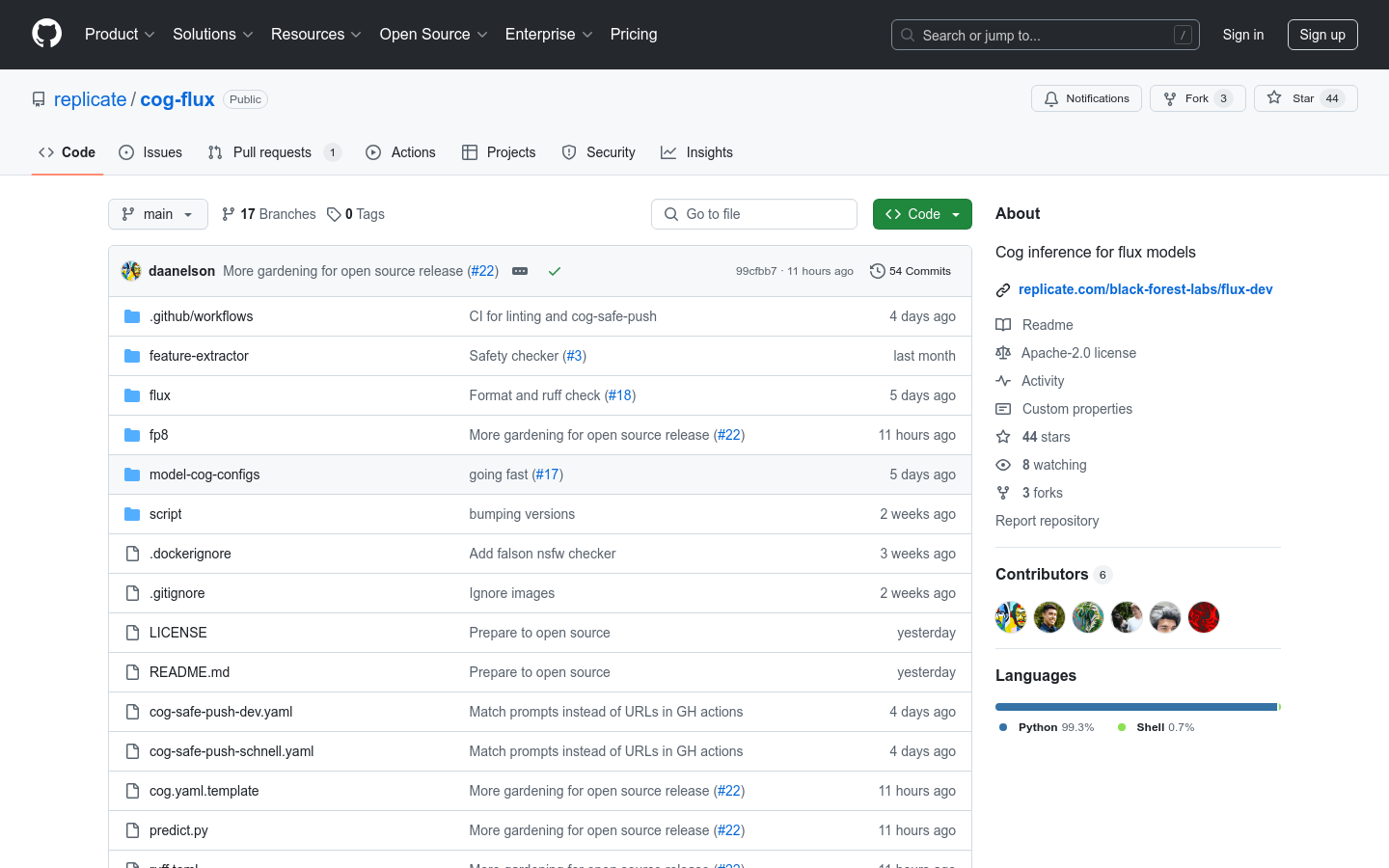Viewport: 1389px width, 868px height.
Task: Expand the commit message ellipsis
Action: click(x=520, y=271)
